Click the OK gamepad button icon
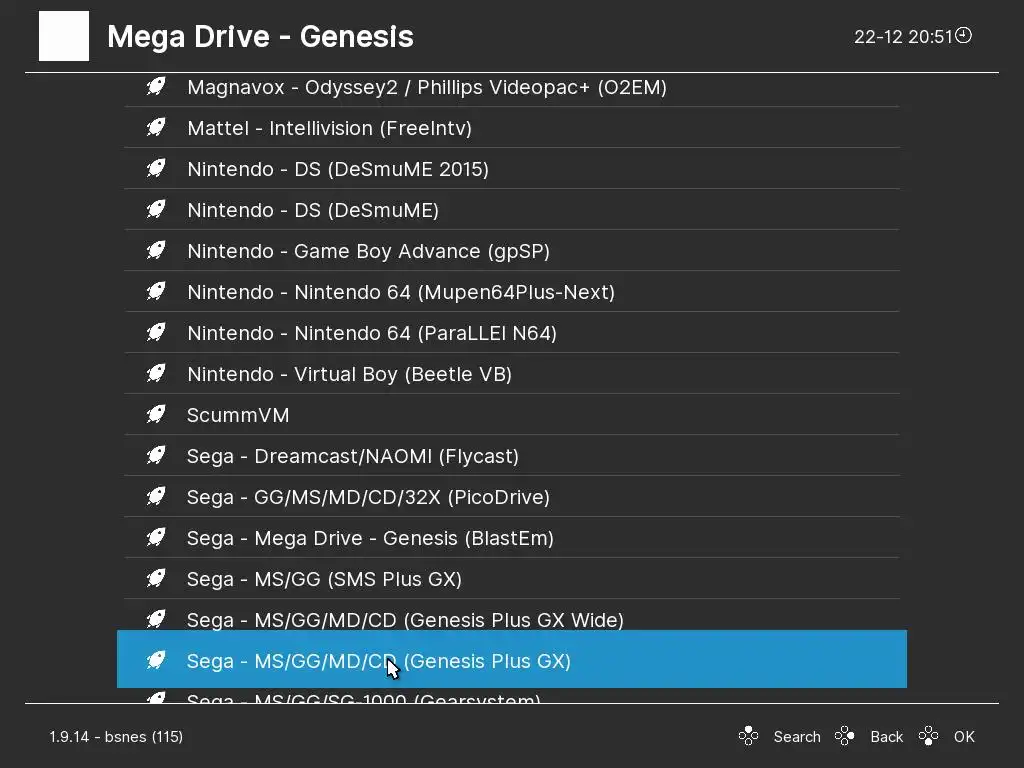The height and width of the screenshot is (768, 1024). (928, 736)
